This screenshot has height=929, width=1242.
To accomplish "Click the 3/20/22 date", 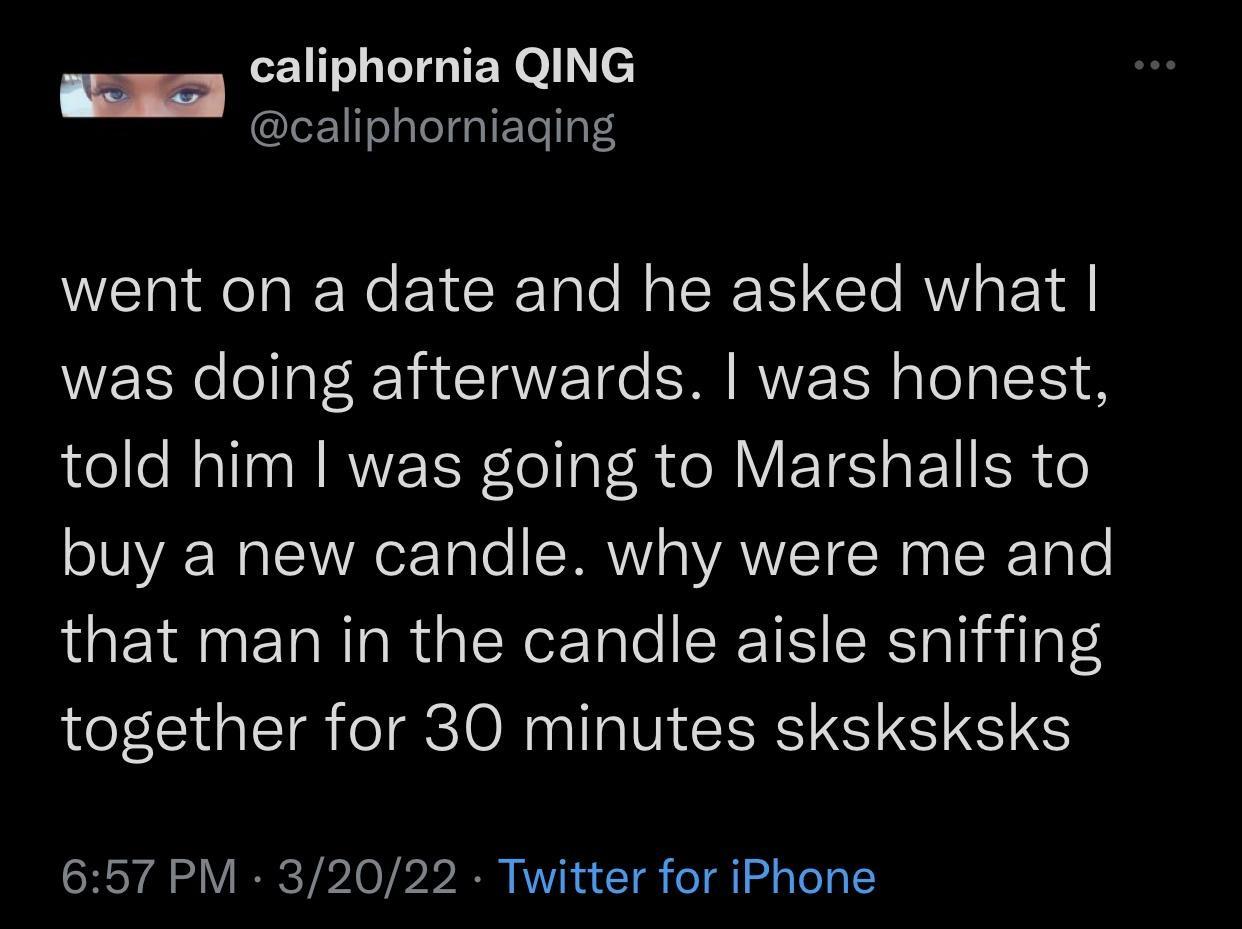I will (367, 876).
